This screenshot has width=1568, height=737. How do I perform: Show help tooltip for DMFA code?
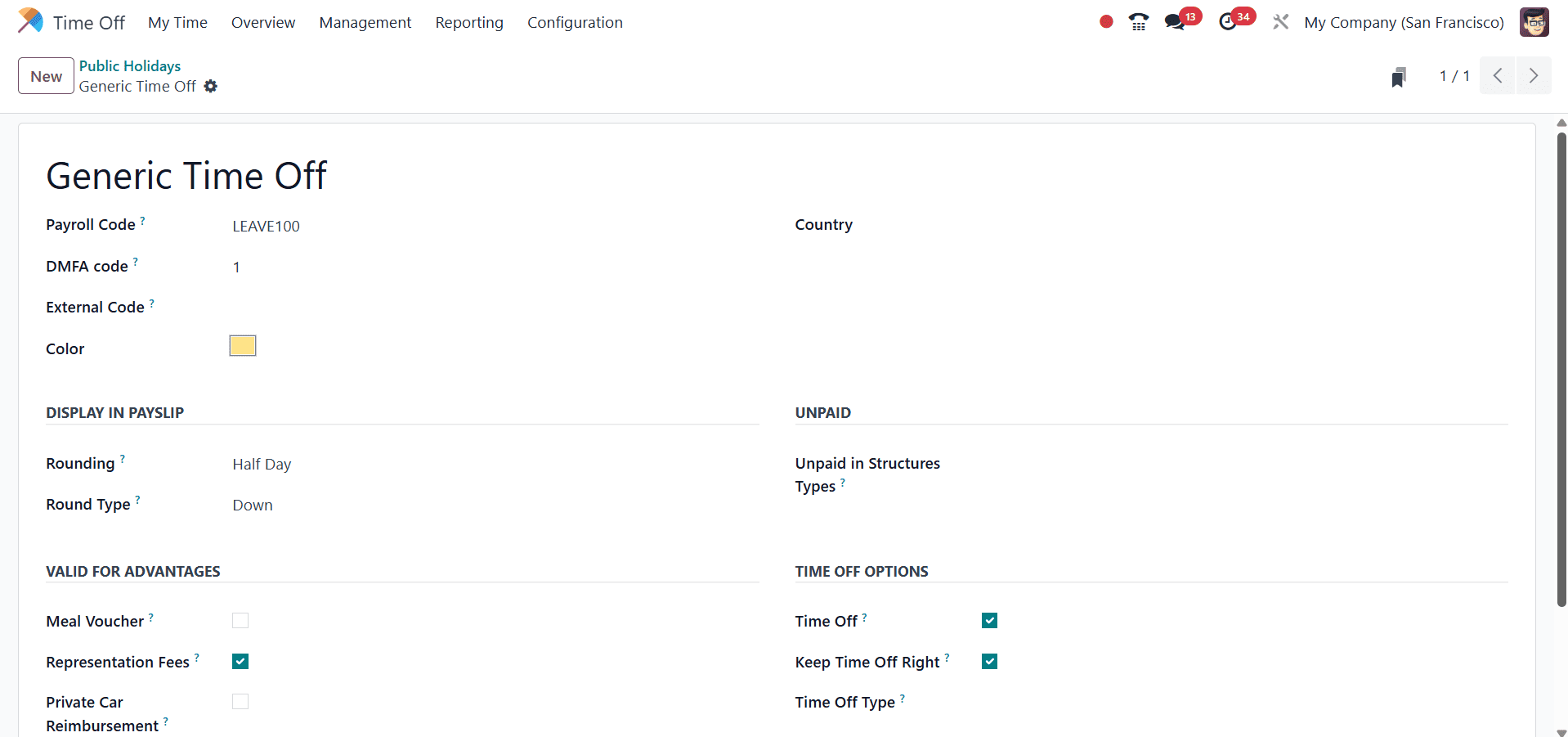tap(136, 262)
